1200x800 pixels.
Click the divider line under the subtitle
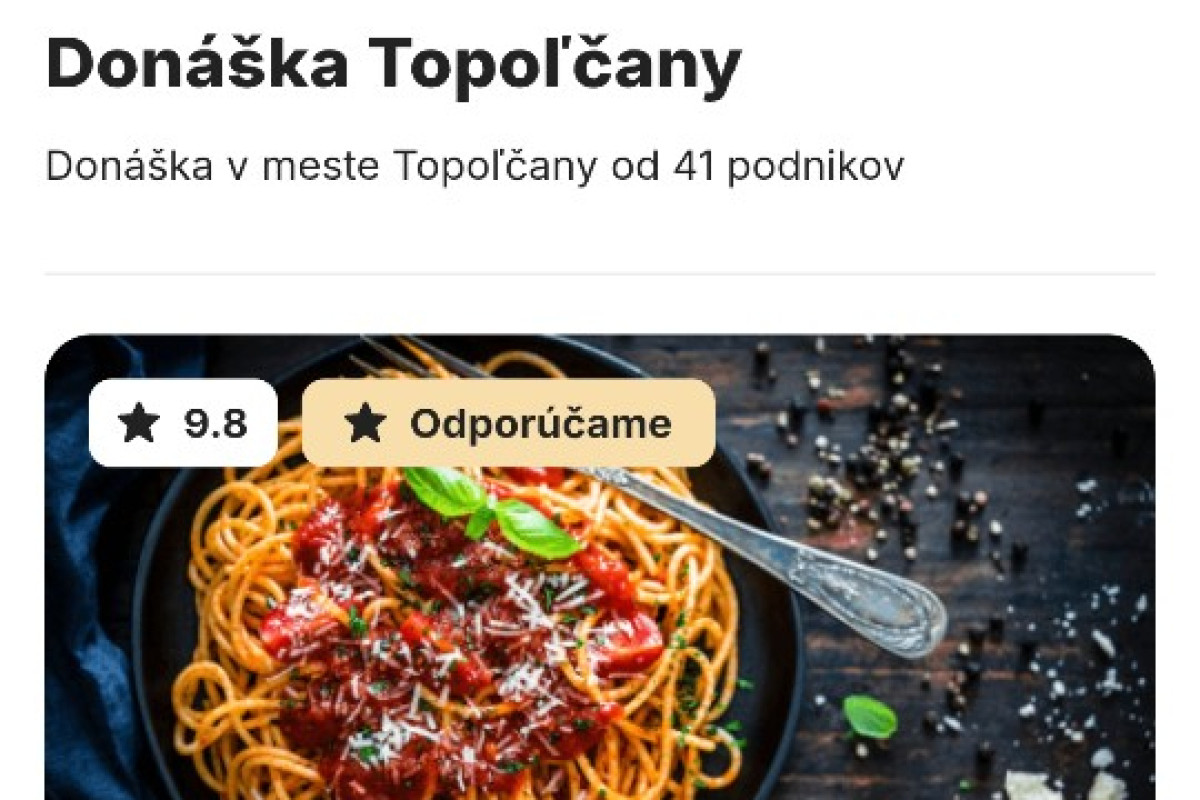pos(600,274)
